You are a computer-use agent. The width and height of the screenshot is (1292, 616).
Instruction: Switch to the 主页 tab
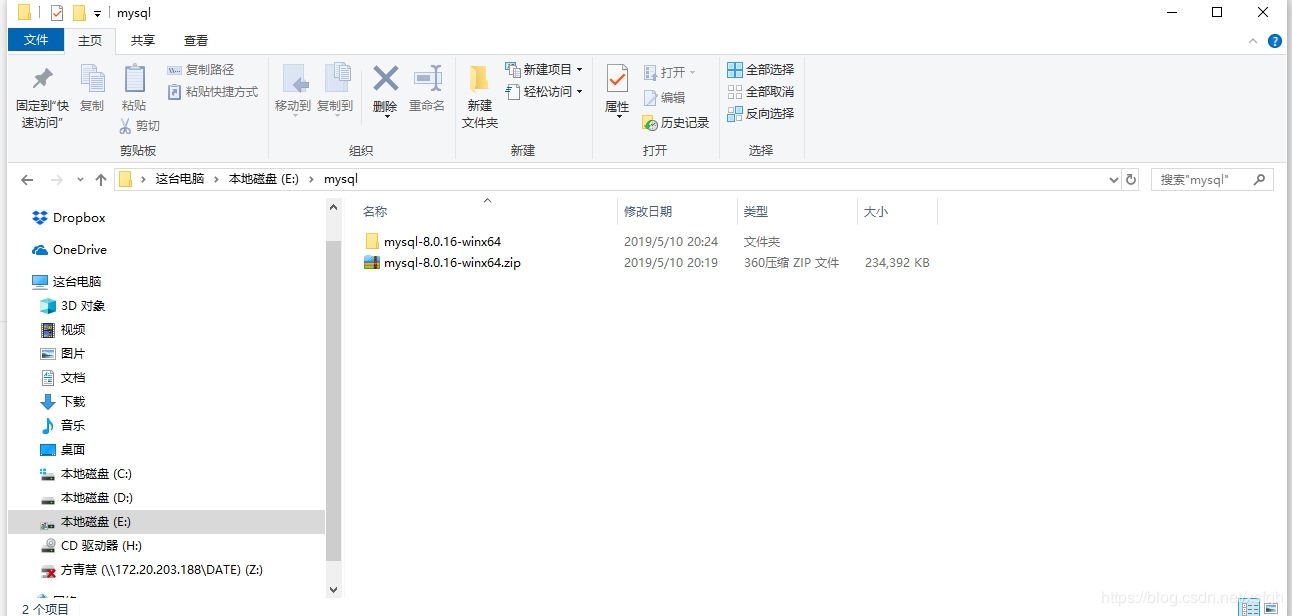[90, 41]
